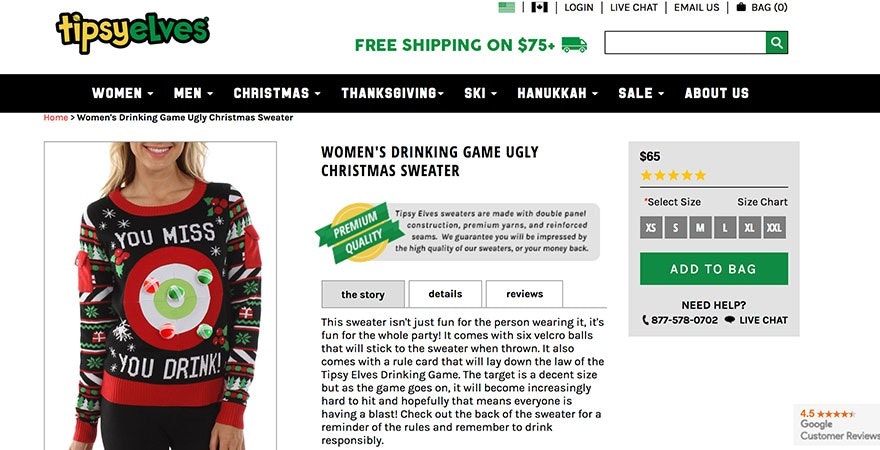
Task: Click the Live Chat speech bubble icon
Action: coord(730,320)
